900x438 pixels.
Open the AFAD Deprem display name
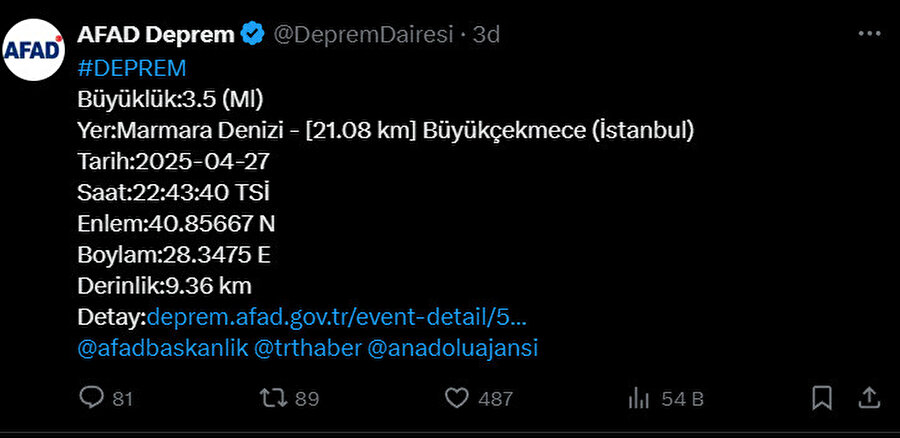point(156,35)
